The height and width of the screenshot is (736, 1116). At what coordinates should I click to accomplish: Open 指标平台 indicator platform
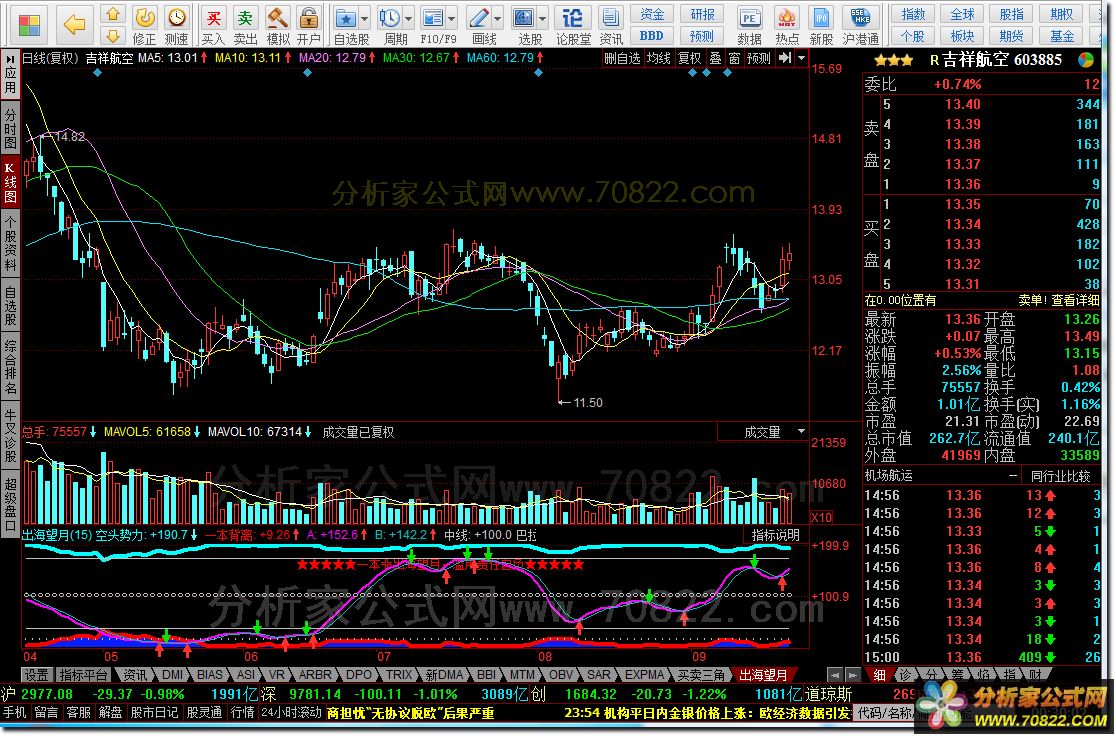[83, 675]
